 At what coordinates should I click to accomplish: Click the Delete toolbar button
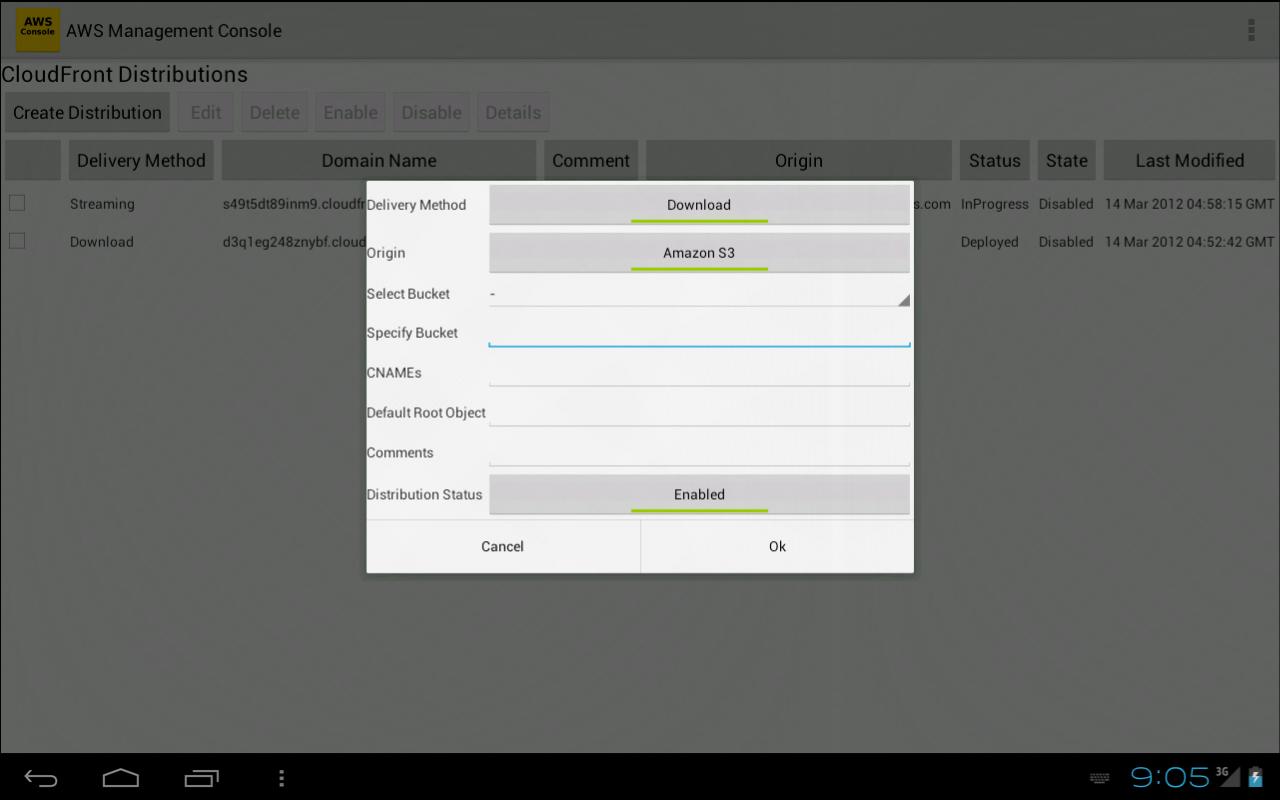click(275, 112)
